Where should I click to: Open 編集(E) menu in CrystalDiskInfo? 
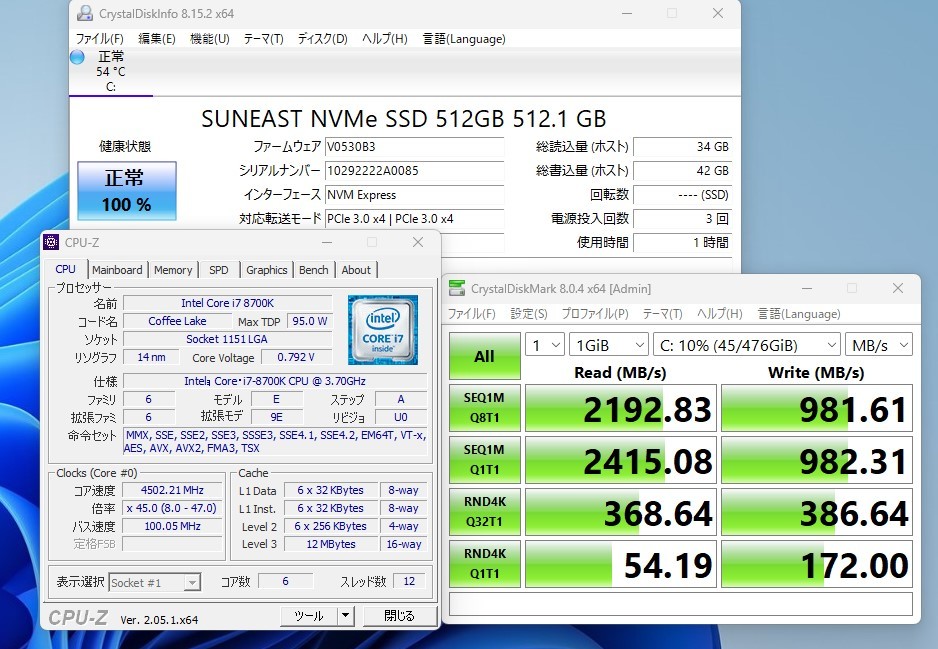(x=157, y=39)
